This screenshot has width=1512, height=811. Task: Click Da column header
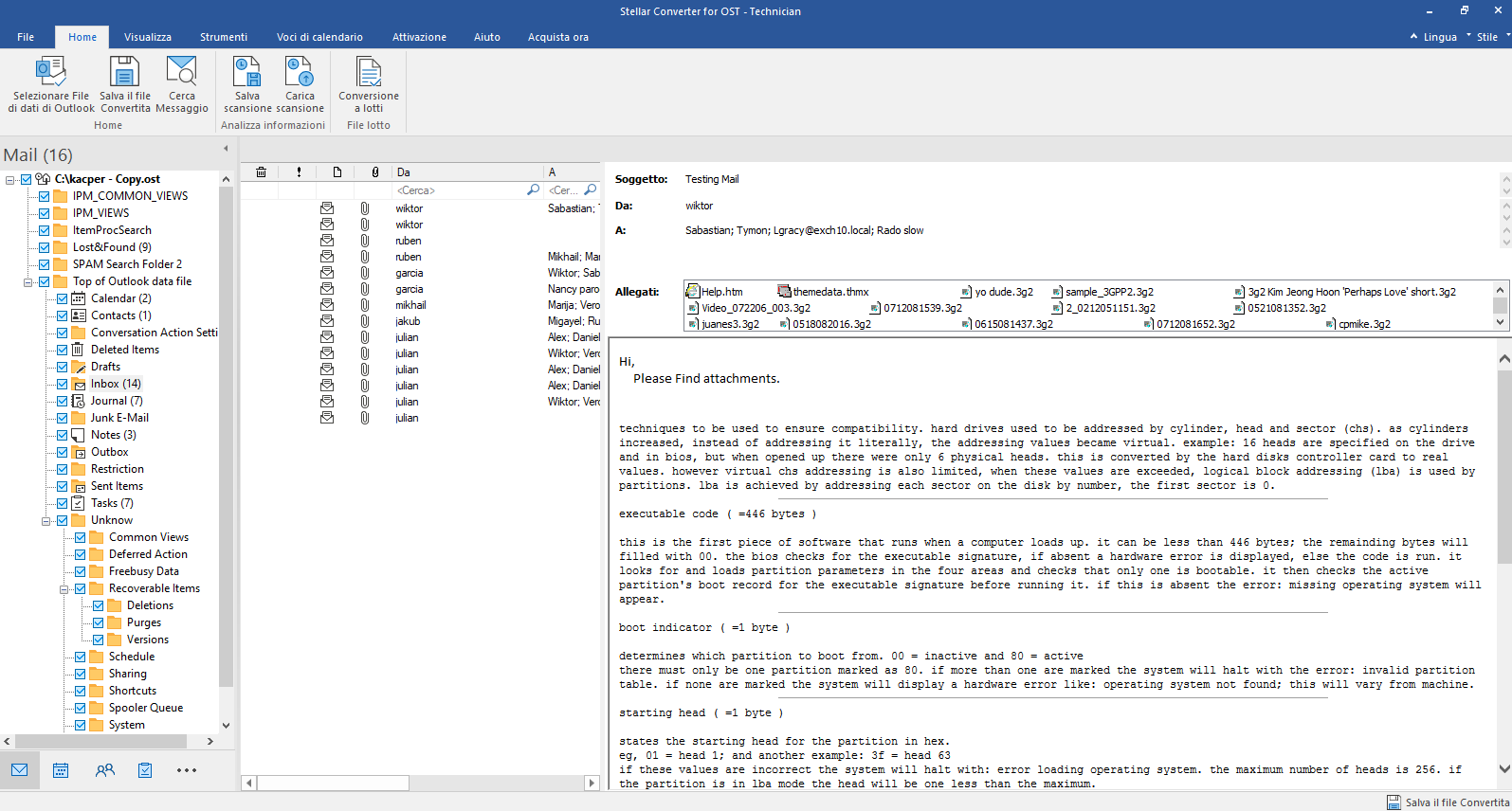tap(468, 172)
